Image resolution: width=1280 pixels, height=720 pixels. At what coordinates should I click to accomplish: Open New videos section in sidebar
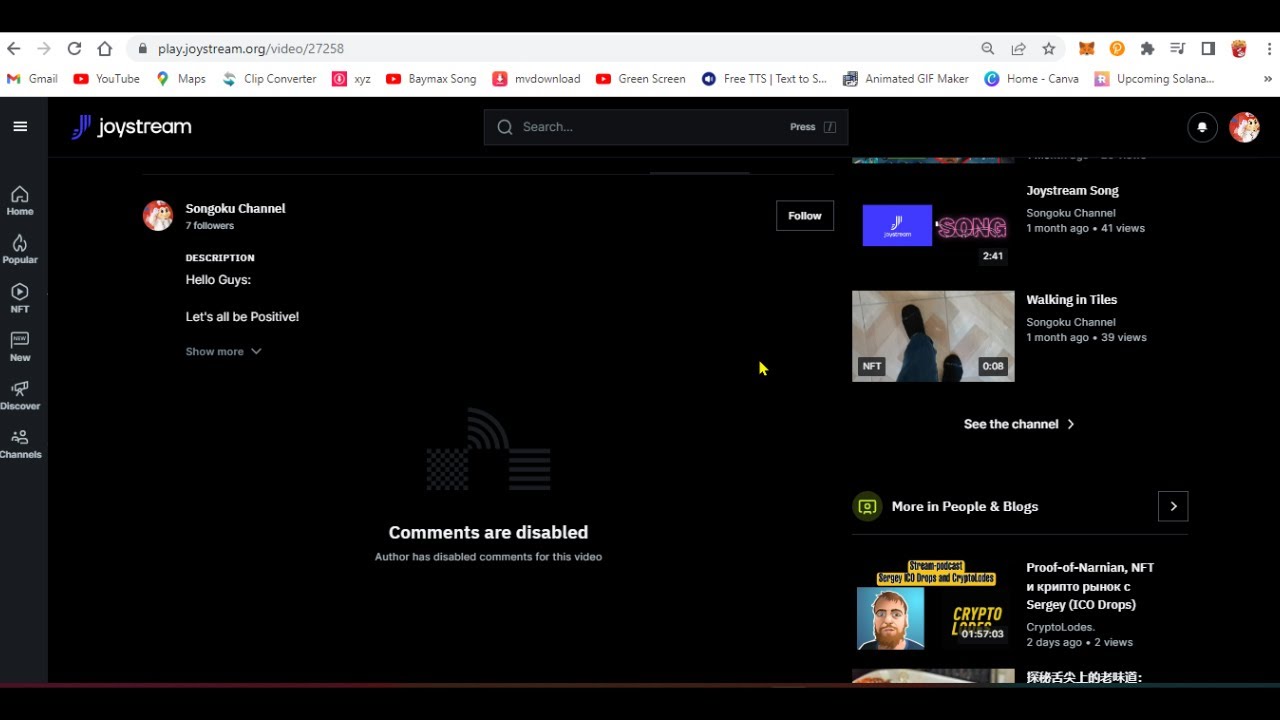tap(20, 347)
